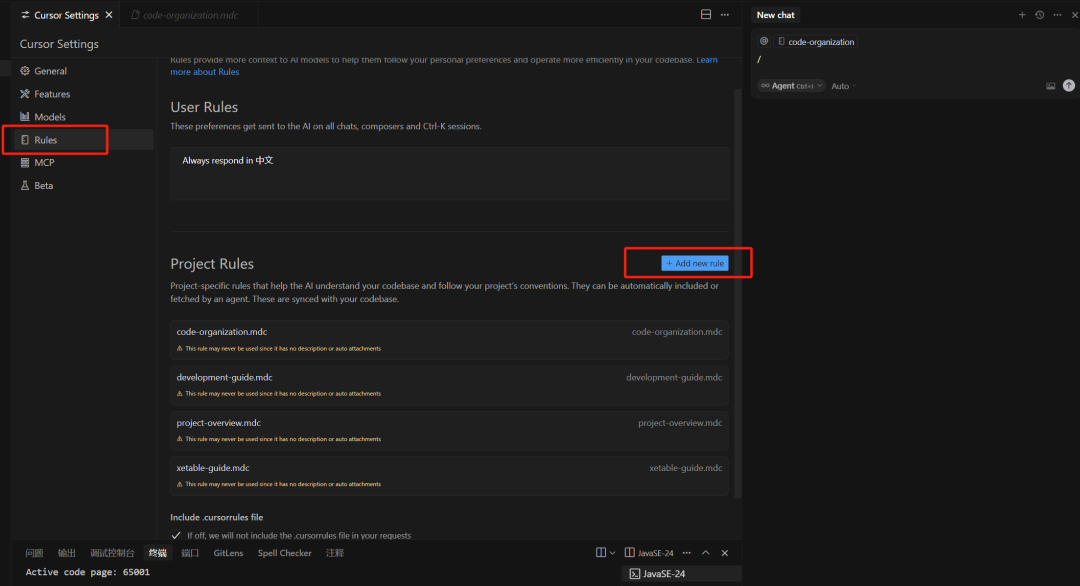Image resolution: width=1080 pixels, height=586 pixels.
Task: Maximize the bottom panel with chevron
Action: coord(706,553)
